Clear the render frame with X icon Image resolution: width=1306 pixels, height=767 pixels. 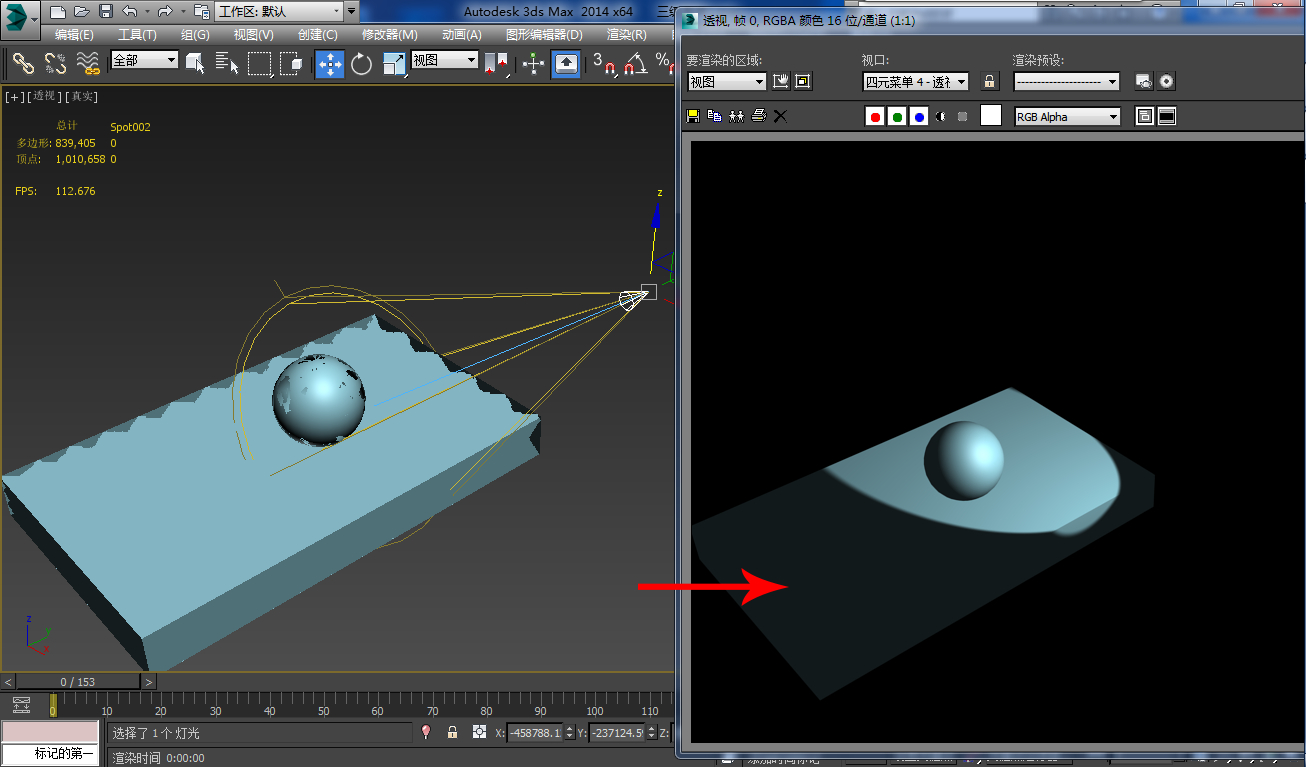click(781, 116)
